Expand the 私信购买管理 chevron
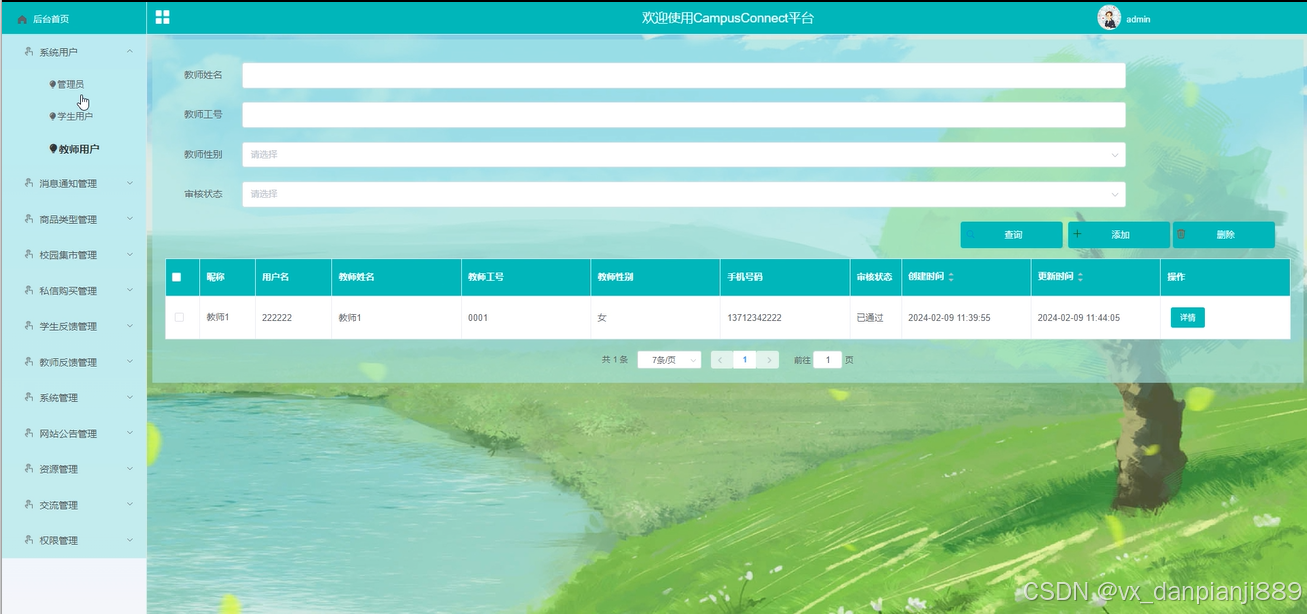Screen dimensions: 1307x614 tap(130, 290)
